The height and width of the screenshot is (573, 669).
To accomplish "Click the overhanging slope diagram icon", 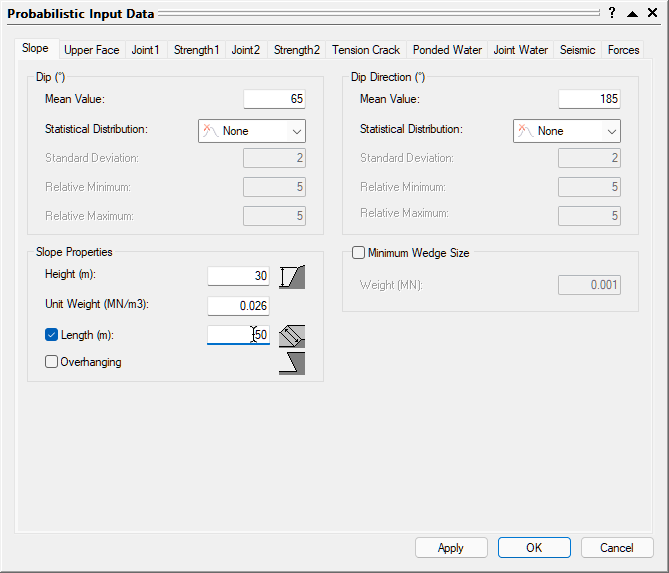I will (292, 363).
